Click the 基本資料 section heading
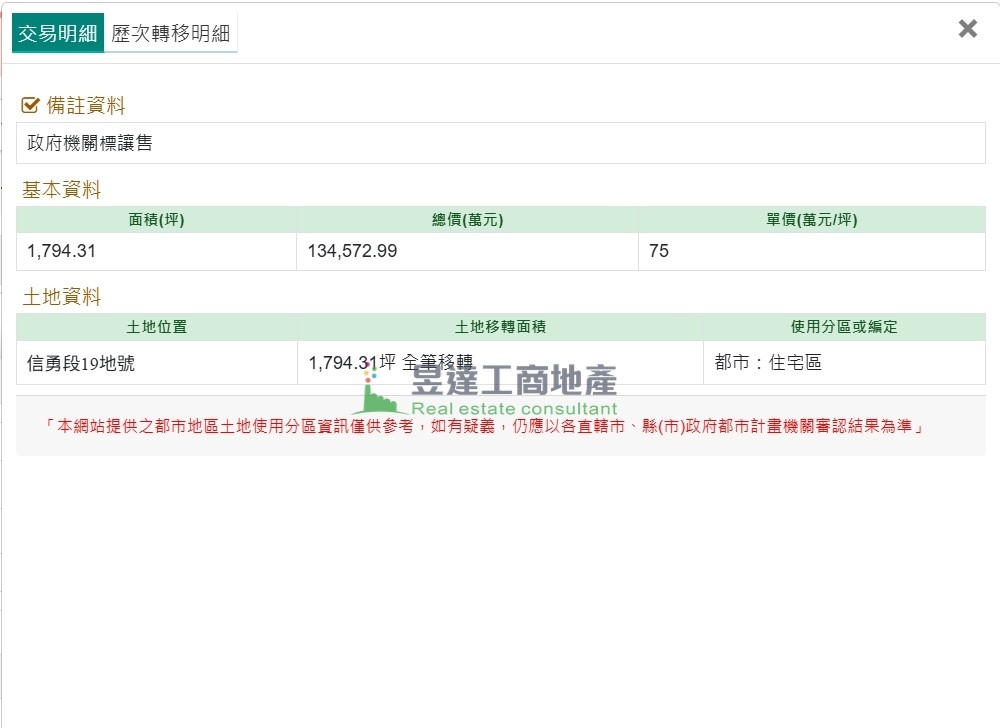The image size is (1000, 728). [x=62, y=190]
